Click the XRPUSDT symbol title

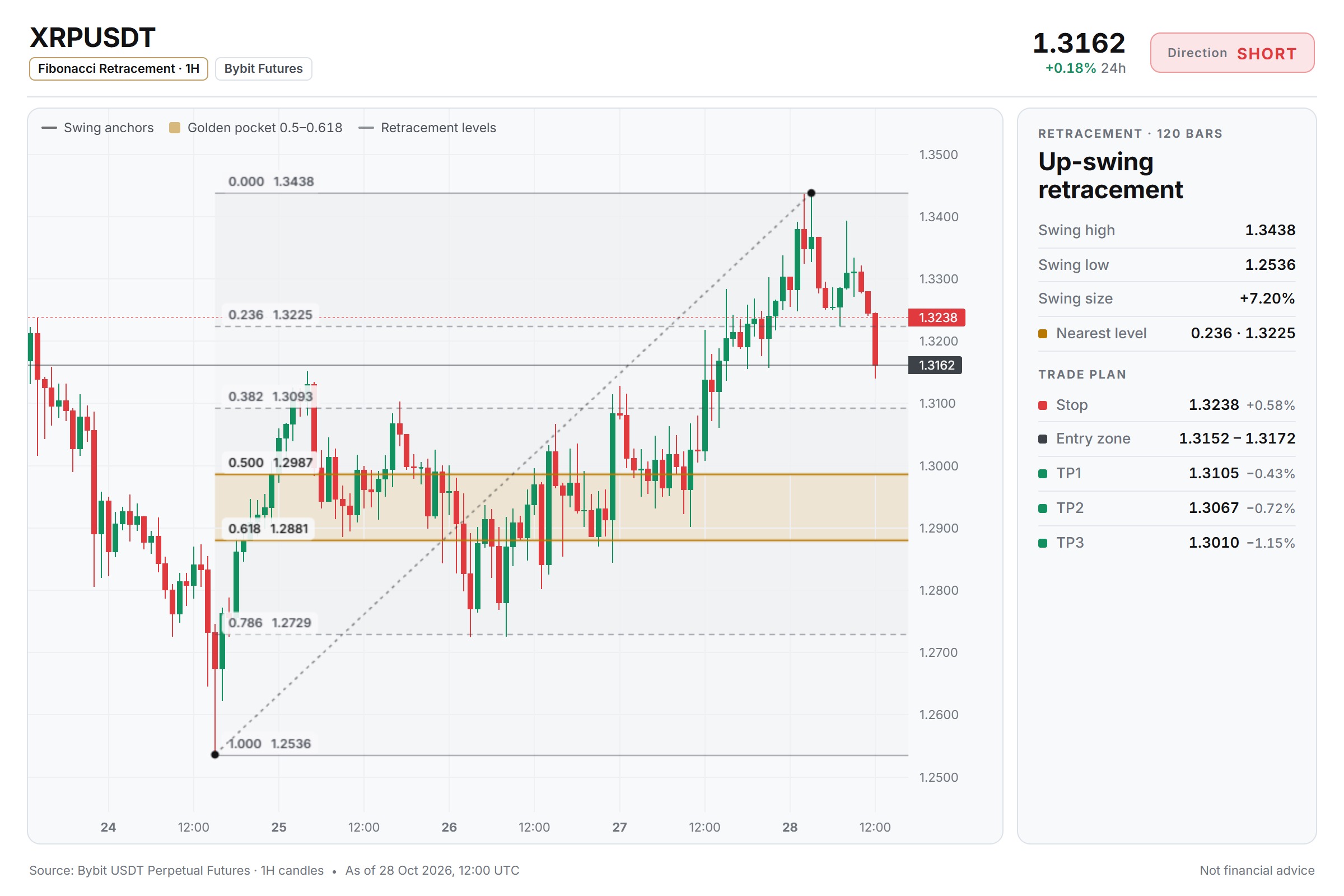click(92, 38)
